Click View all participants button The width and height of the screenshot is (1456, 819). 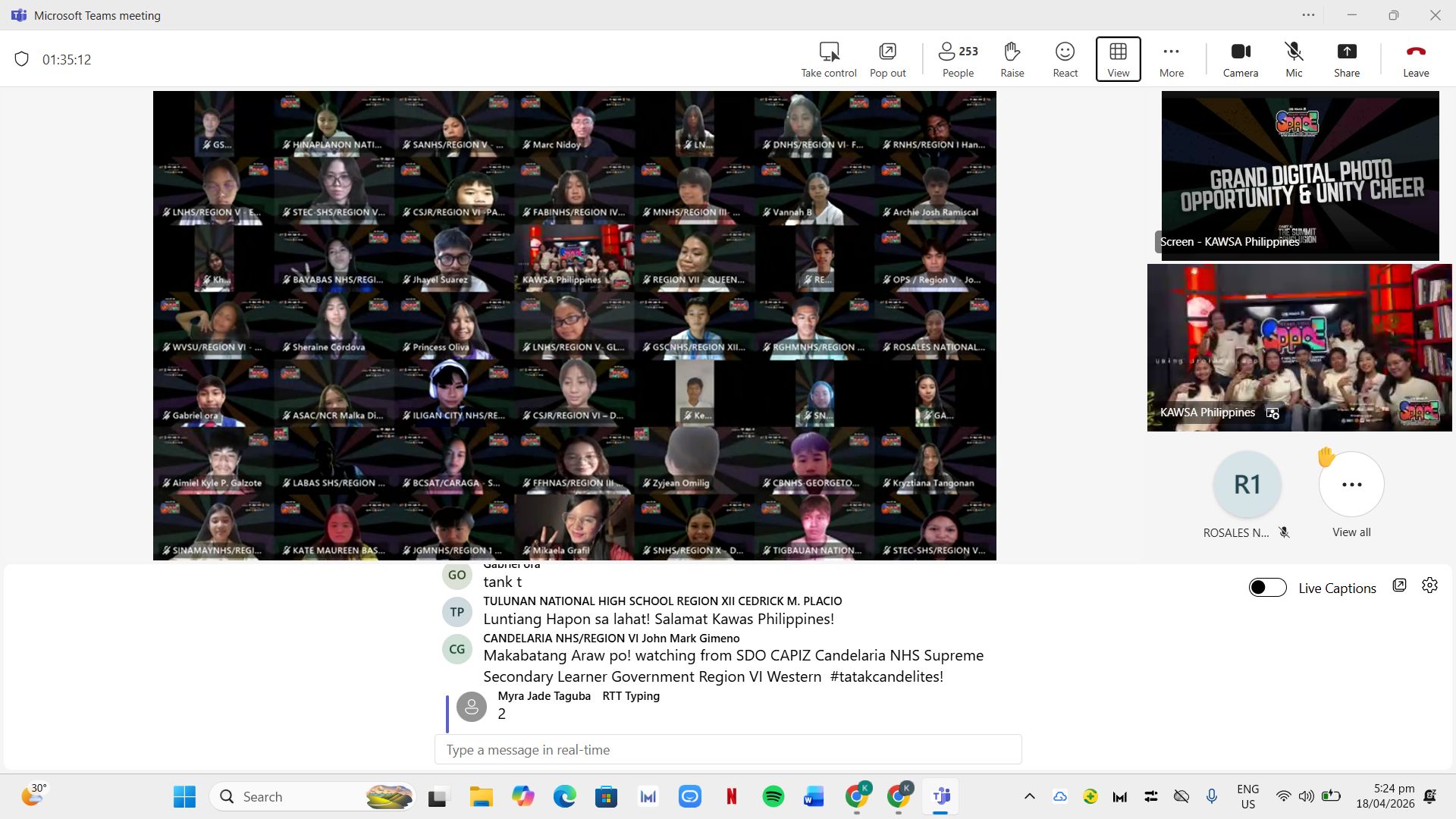tap(1351, 496)
